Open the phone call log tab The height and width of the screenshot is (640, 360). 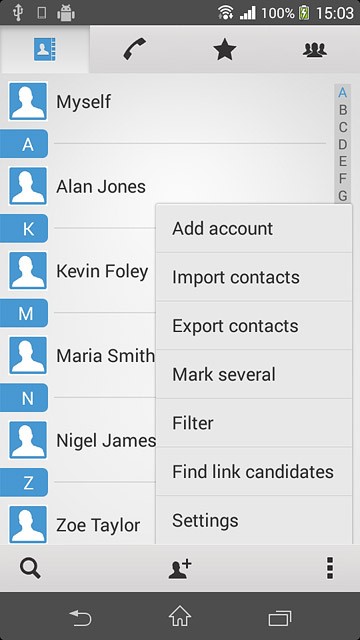click(x=135, y=49)
